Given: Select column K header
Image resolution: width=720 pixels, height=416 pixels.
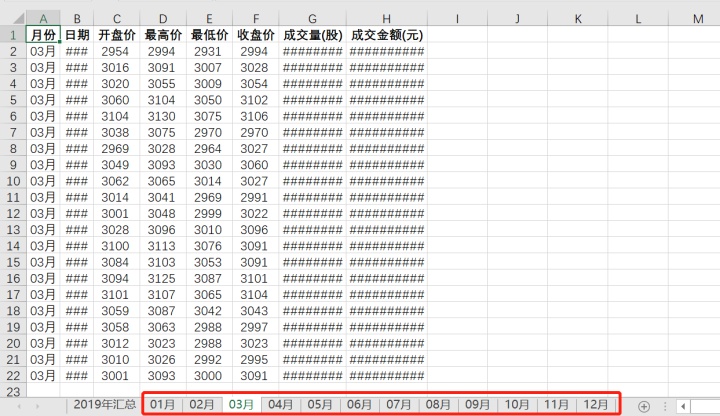Looking at the screenshot, I should point(578,19).
